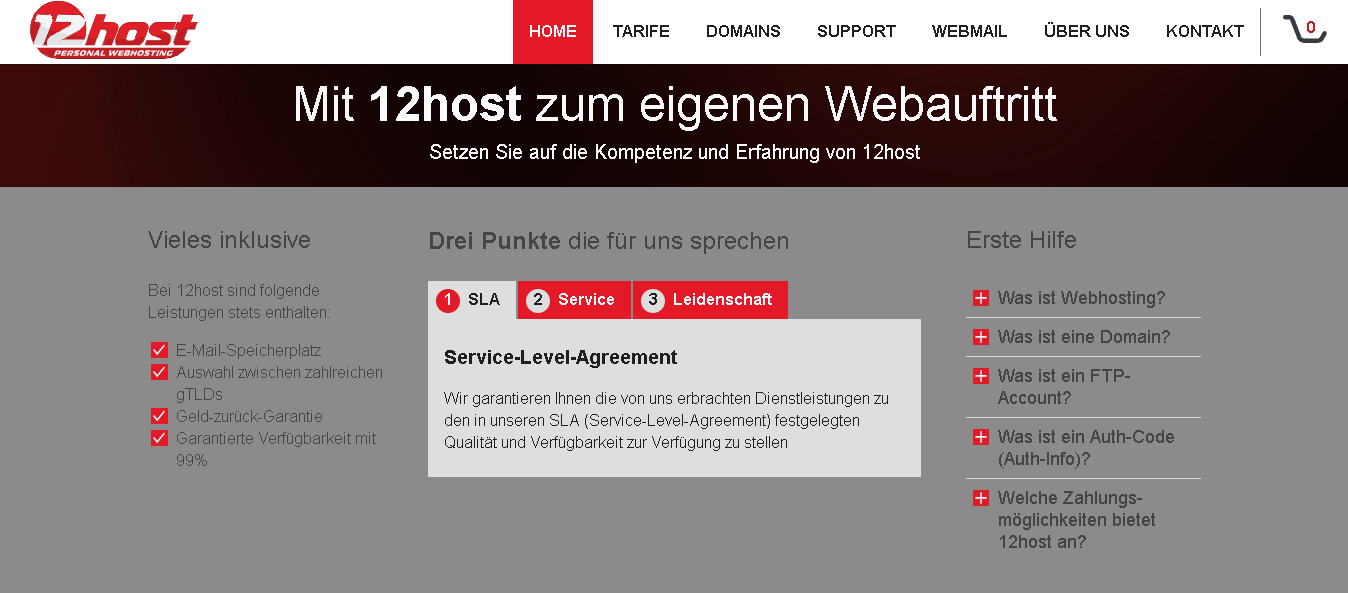The height and width of the screenshot is (593, 1348).
Task: Click plus icon beside Was ist Webhosting?
Action: click(x=981, y=298)
